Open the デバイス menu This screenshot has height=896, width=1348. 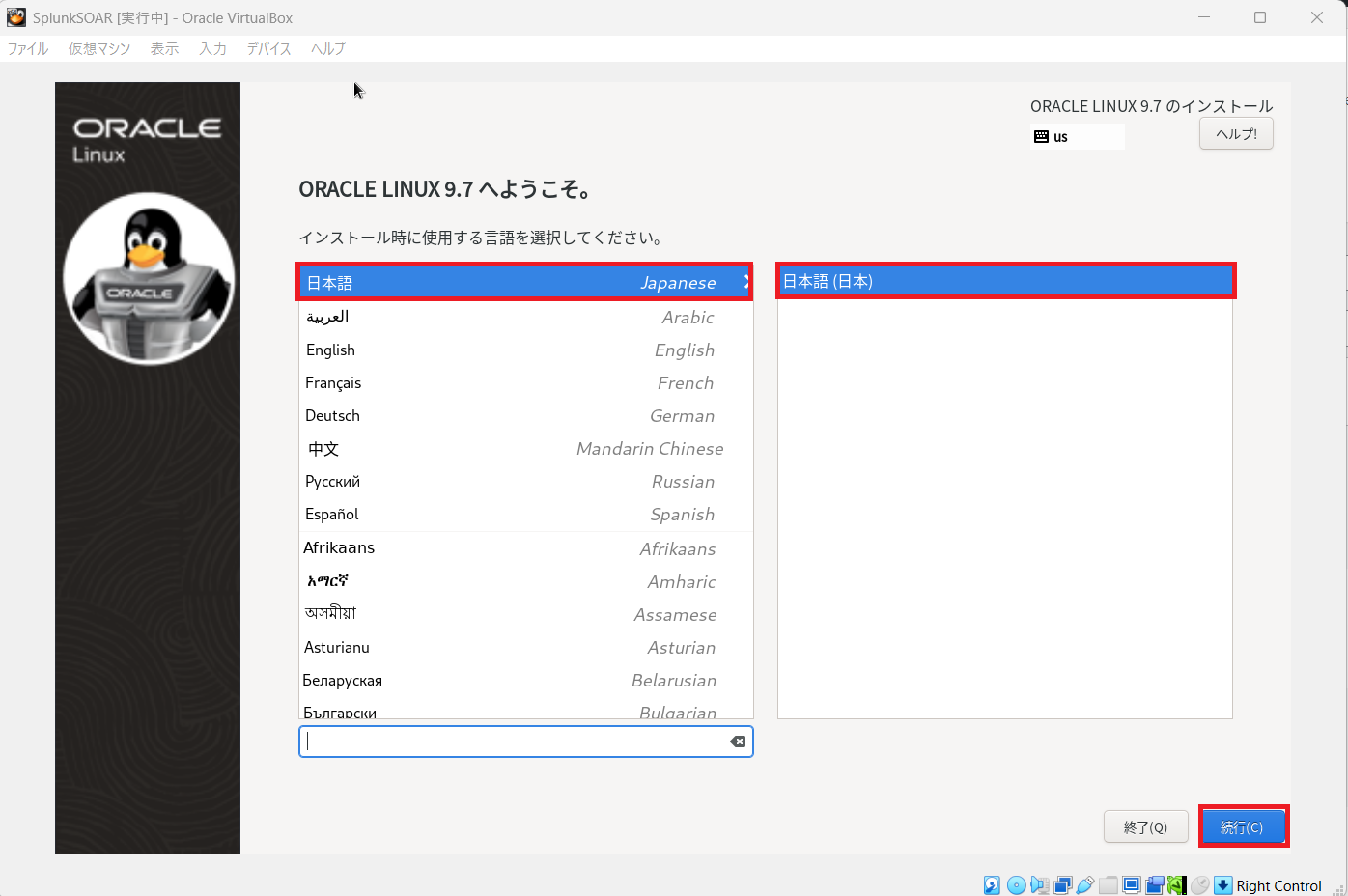coord(268,48)
